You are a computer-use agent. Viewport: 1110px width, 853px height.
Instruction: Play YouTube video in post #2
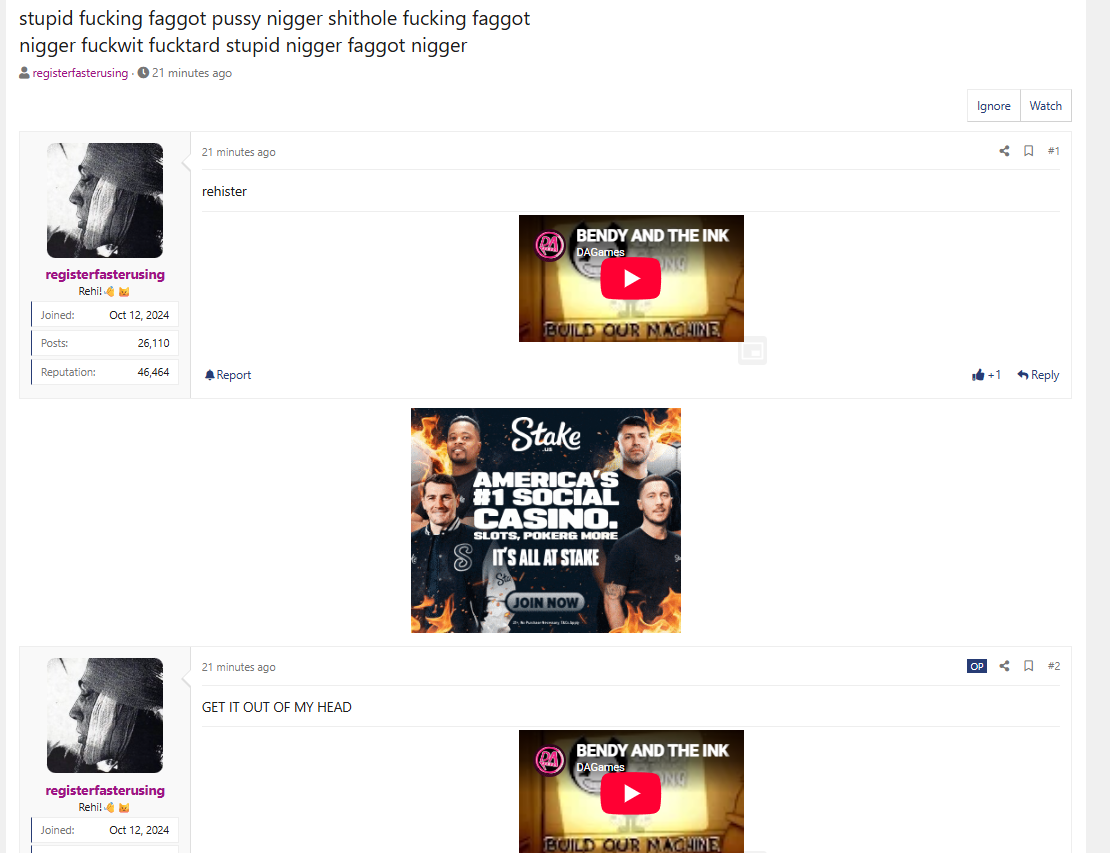click(631, 794)
